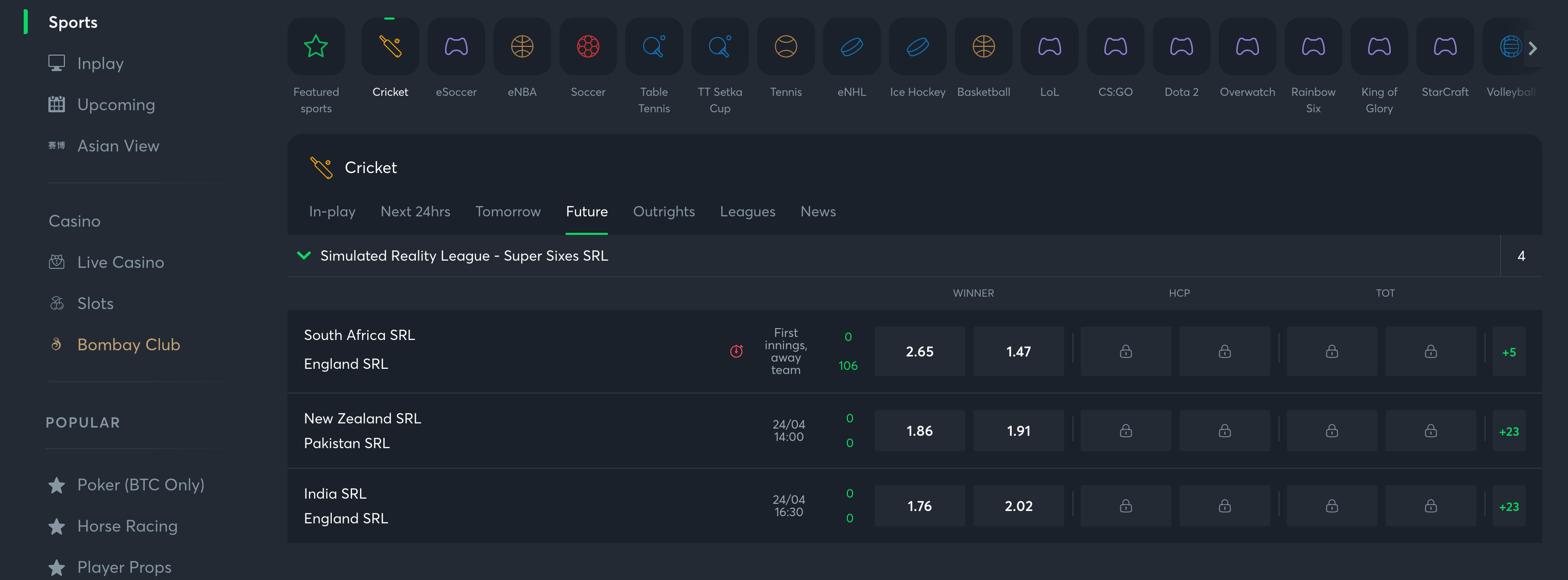This screenshot has height=580, width=1568.
Task: Click the News cricket tab button
Action: coord(818,210)
